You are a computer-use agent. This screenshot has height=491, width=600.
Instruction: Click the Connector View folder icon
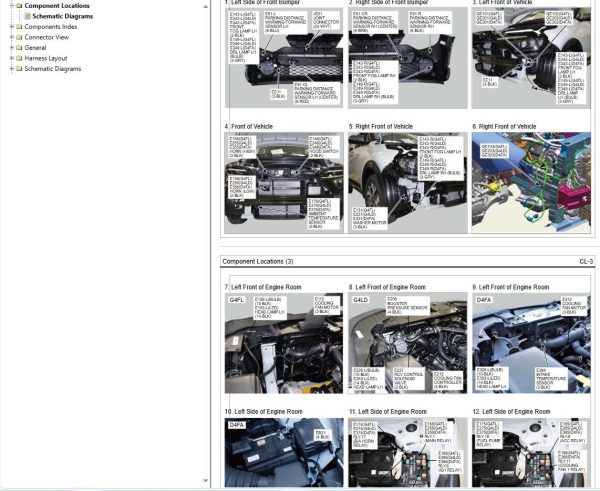(19, 37)
